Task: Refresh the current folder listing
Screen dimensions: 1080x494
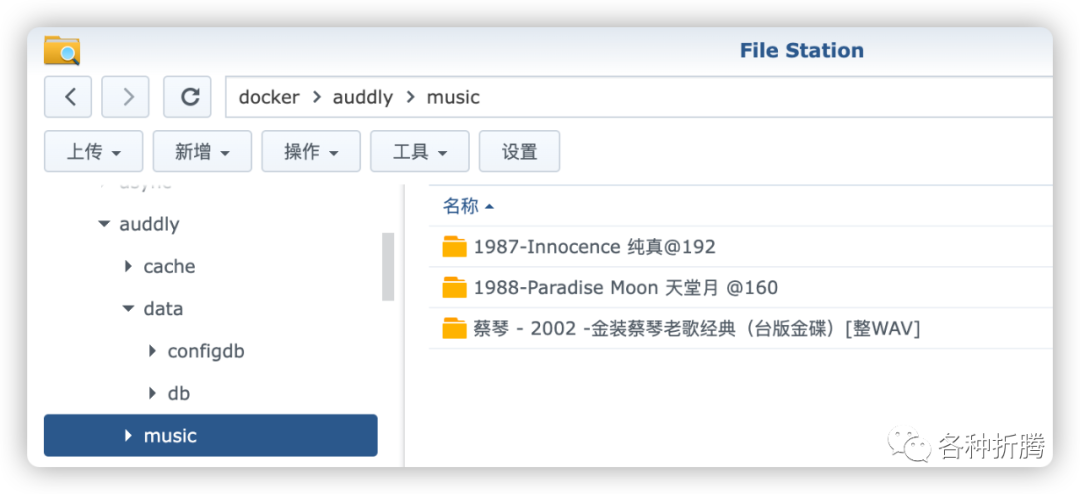Action: pyautogui.click(x=187, y=97)
